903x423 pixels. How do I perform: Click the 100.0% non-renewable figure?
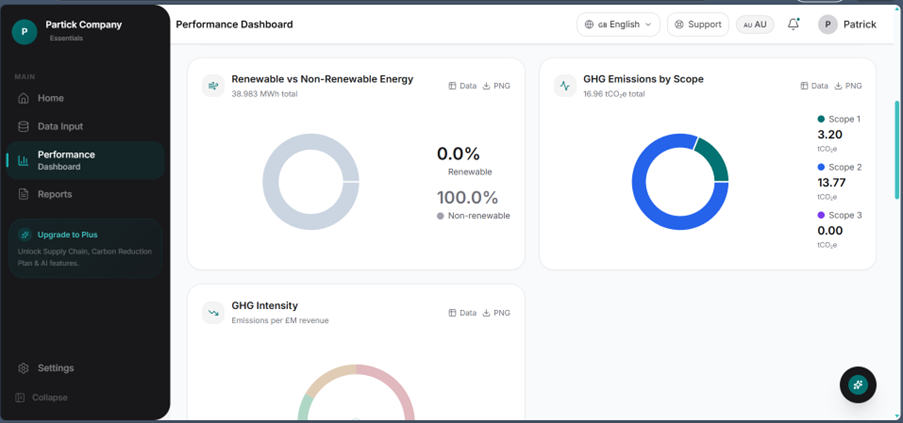[467, 198]
